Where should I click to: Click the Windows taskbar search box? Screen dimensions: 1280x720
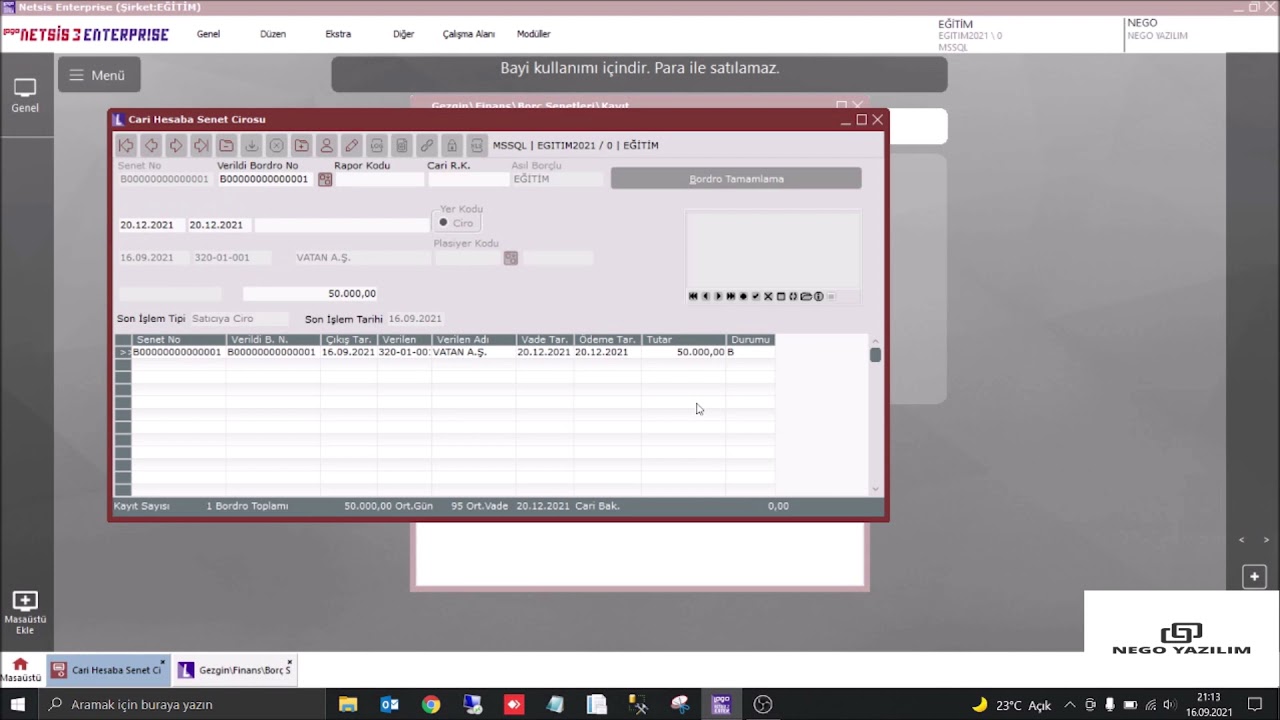[x=183, y=705]
